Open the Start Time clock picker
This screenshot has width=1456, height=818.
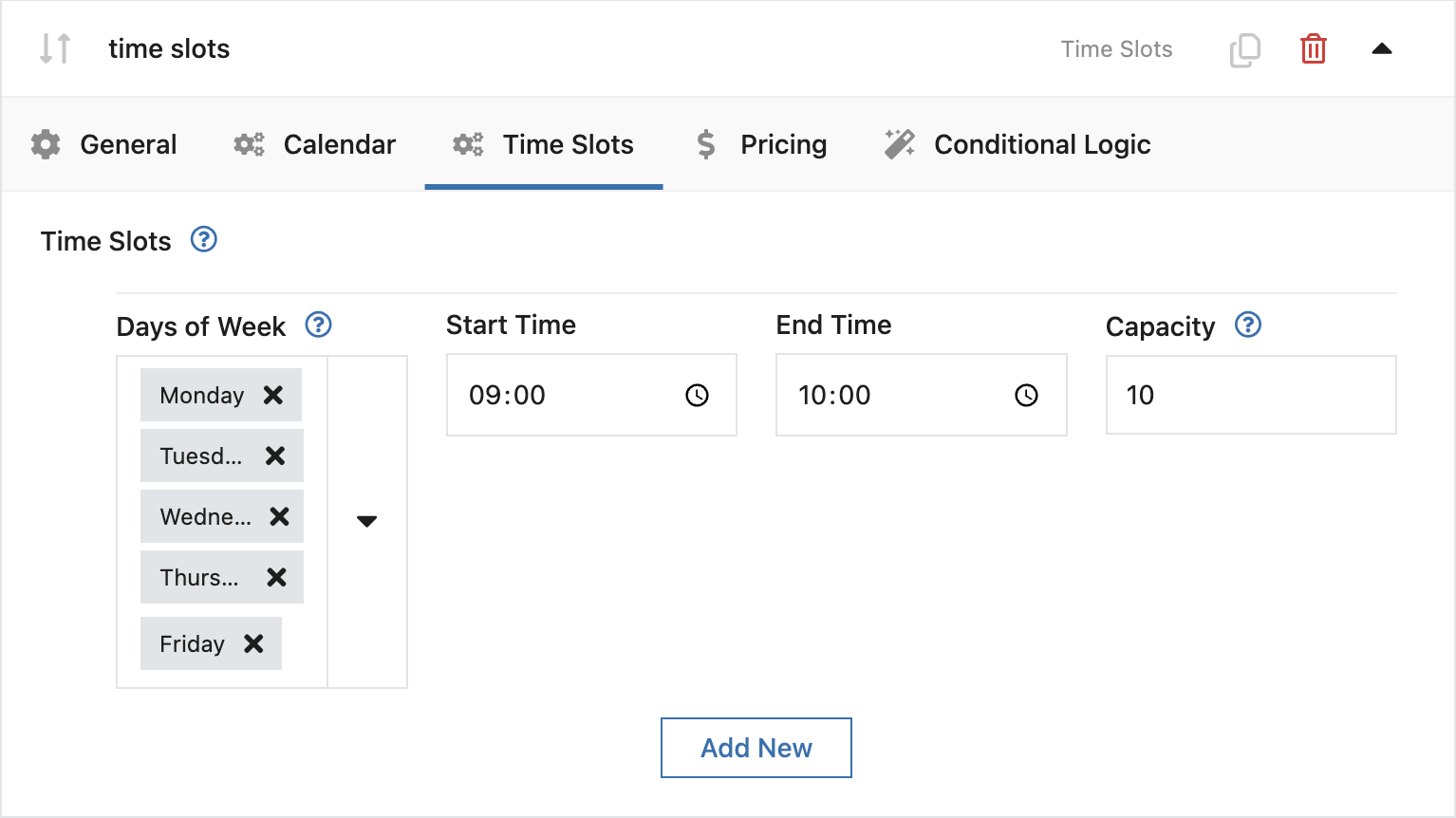coord(698,396)
